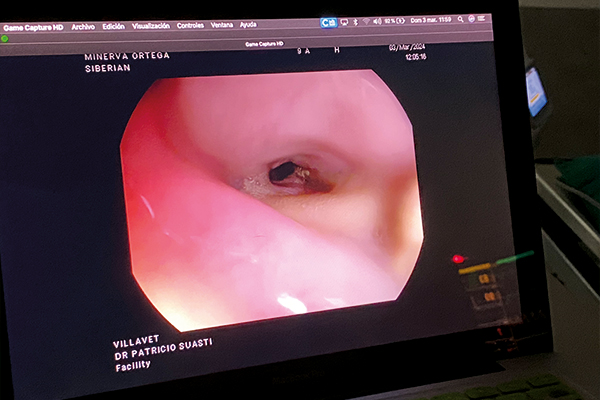The height and width of the screenshot is (400, 600).
Task: Open the Ventana menu
Action: pyautogui.click(x=222, y=24)
